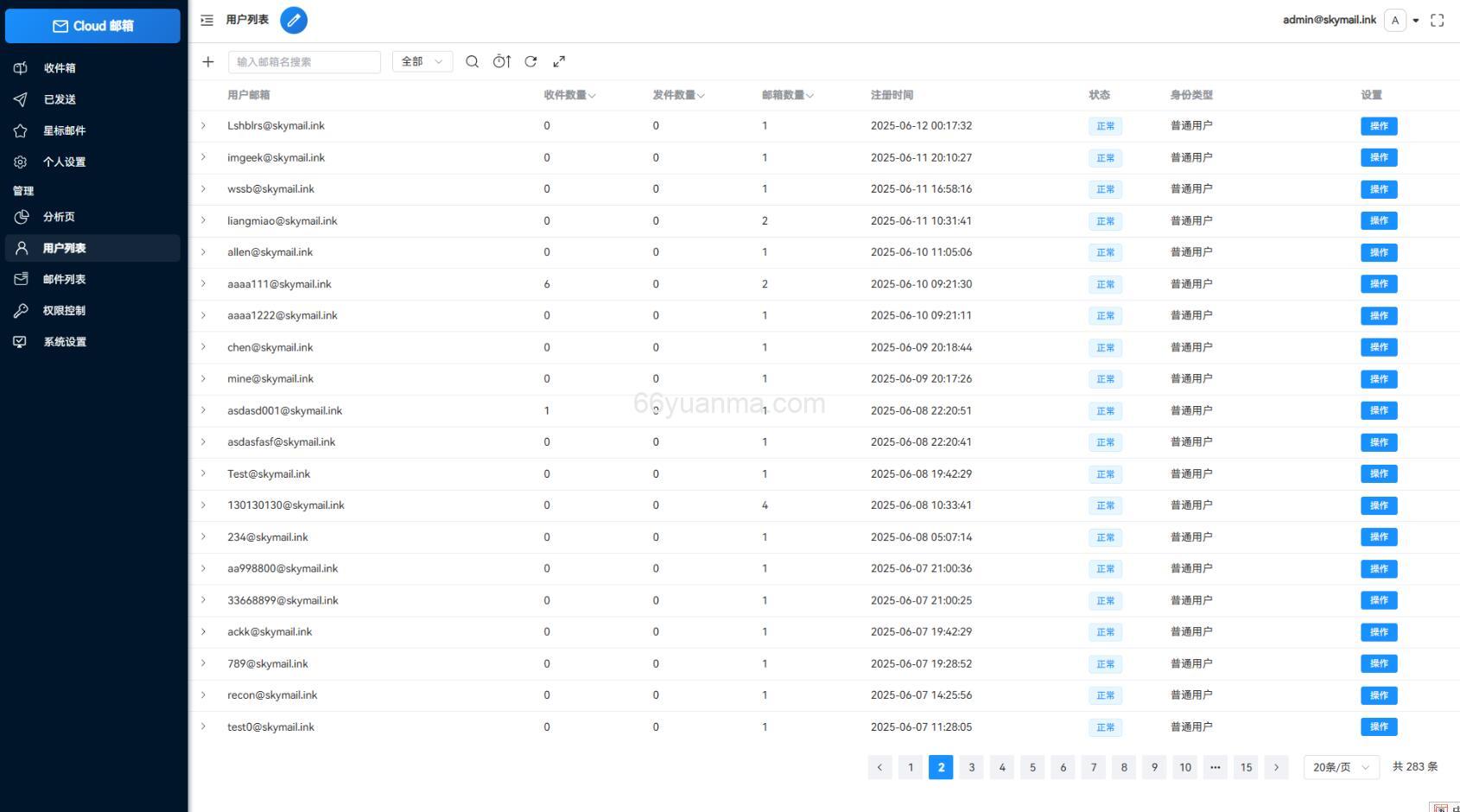Switch to 个人设置 in sidebar
The height and width of the screenshot is (812, 1460).
[x=65, y=162]
